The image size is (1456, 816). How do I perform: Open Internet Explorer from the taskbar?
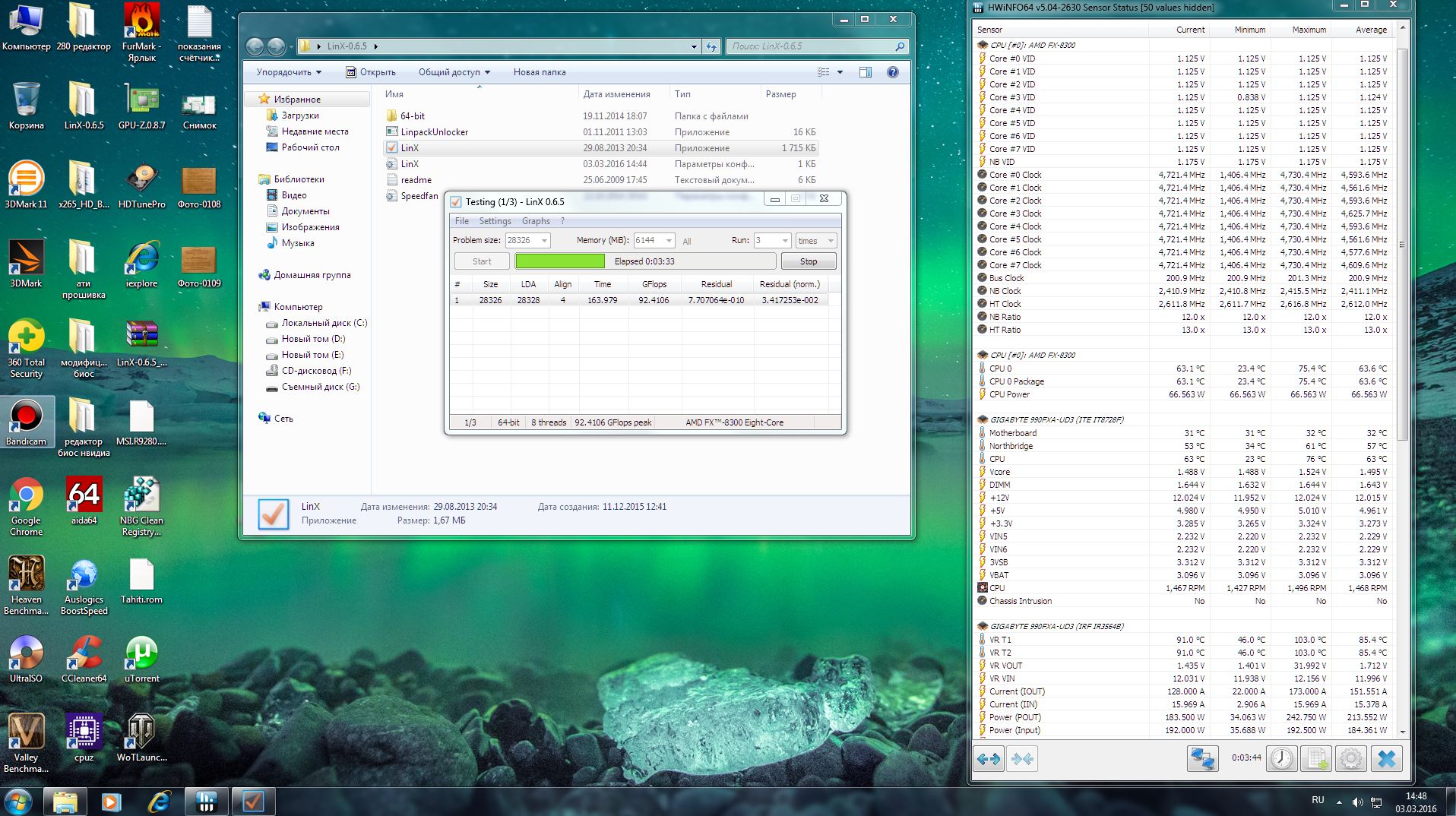click(160, 802)
